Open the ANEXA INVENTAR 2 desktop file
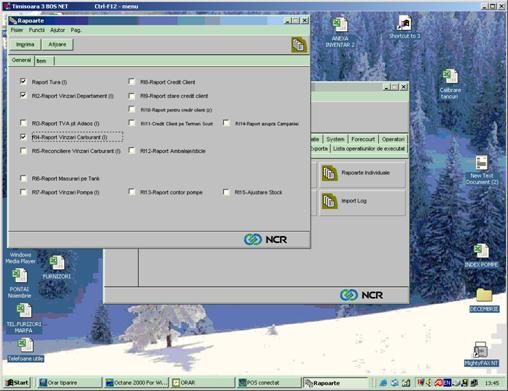Viewport: 508px width, 391px height. (x=340, y=26)
